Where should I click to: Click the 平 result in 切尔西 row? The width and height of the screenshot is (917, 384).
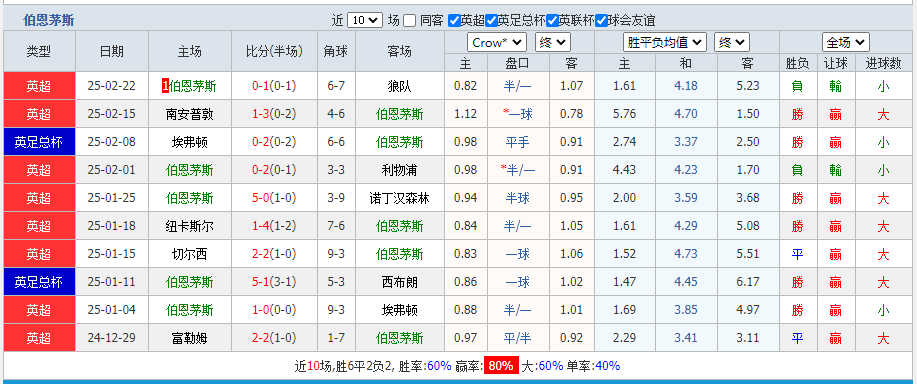click(797, 254)
